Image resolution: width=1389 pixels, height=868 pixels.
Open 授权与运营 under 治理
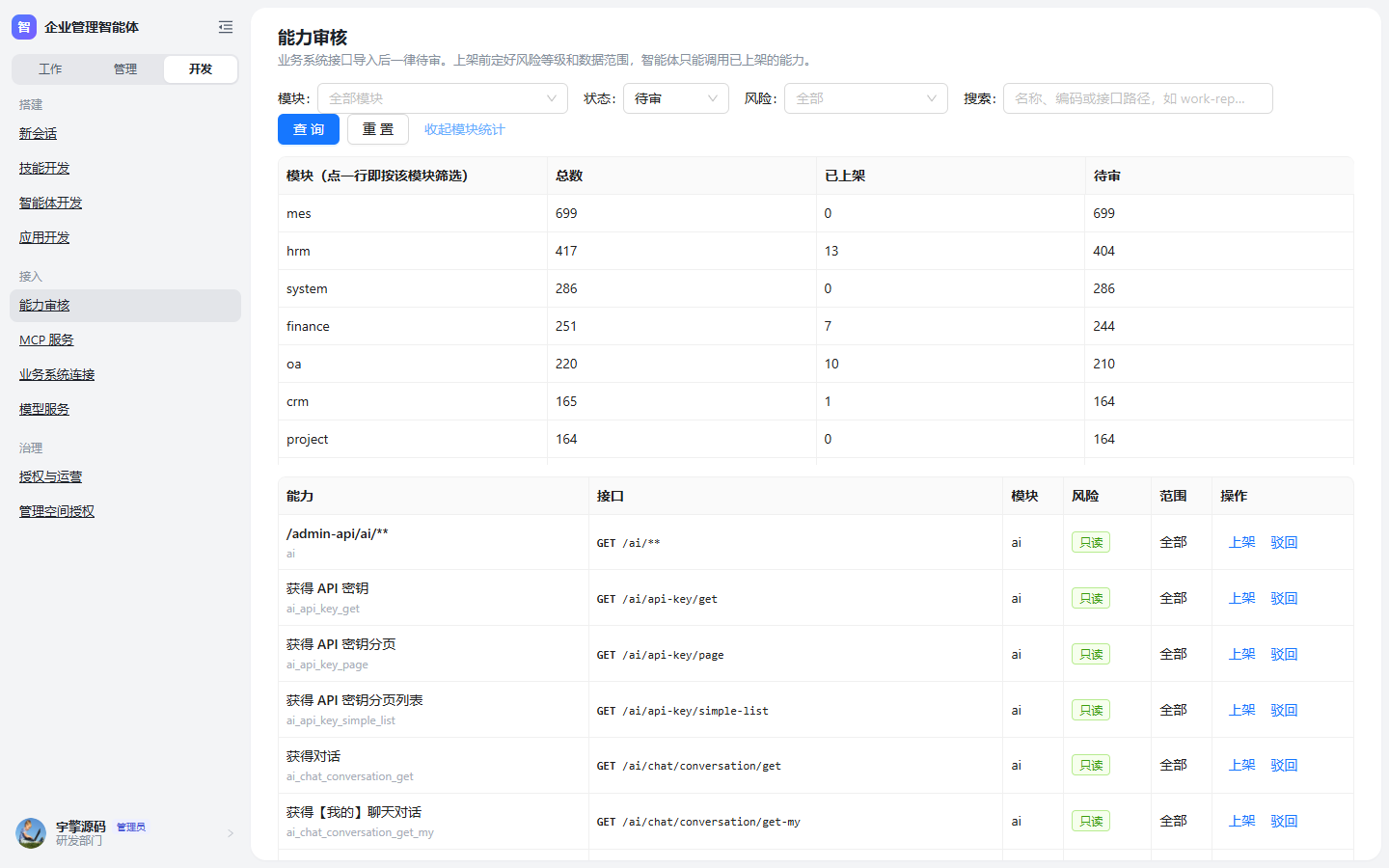(50, 476)
